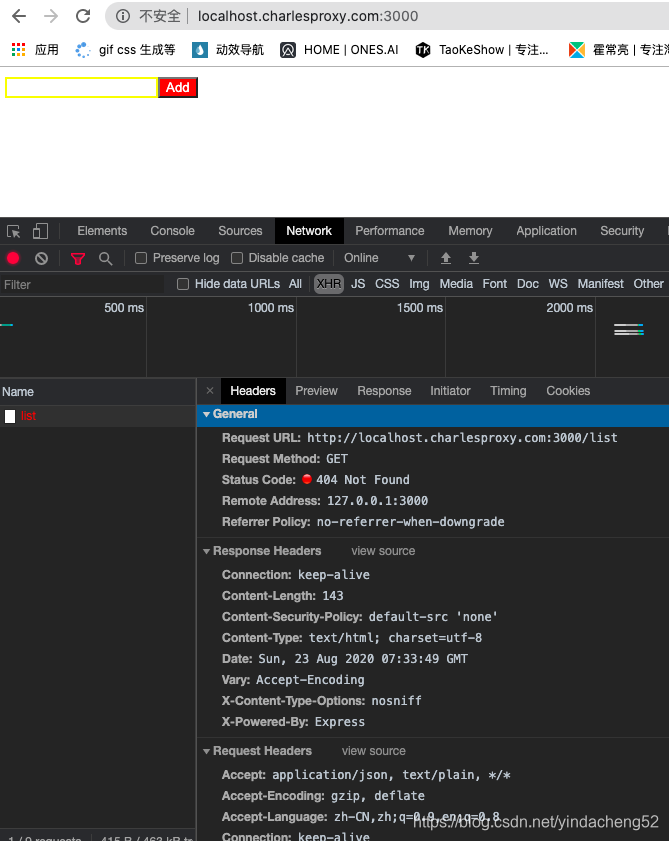Switch to the Application tab
669x841 pixels.
tap(546, 231)
